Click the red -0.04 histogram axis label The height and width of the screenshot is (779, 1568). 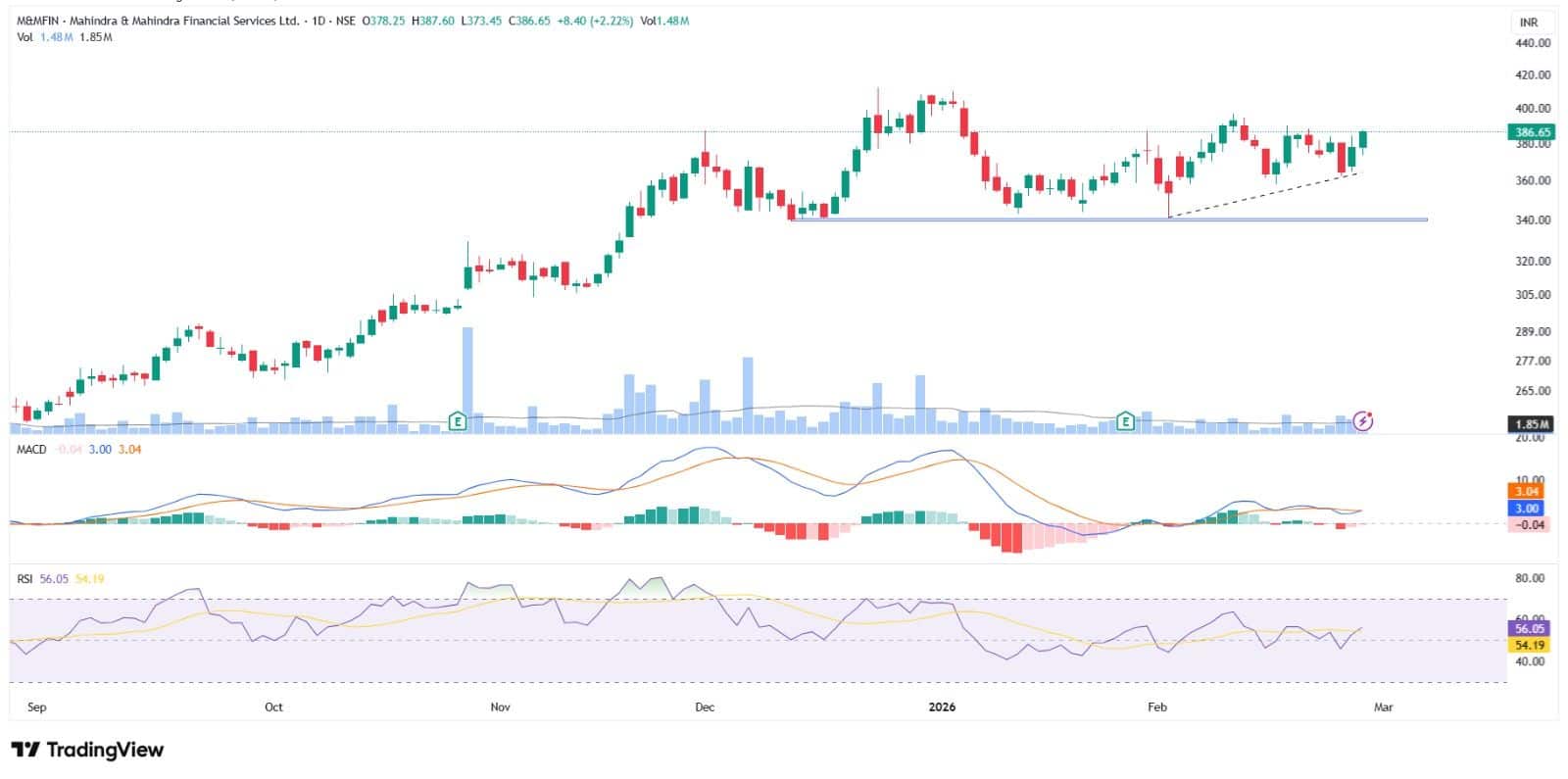1529,525
